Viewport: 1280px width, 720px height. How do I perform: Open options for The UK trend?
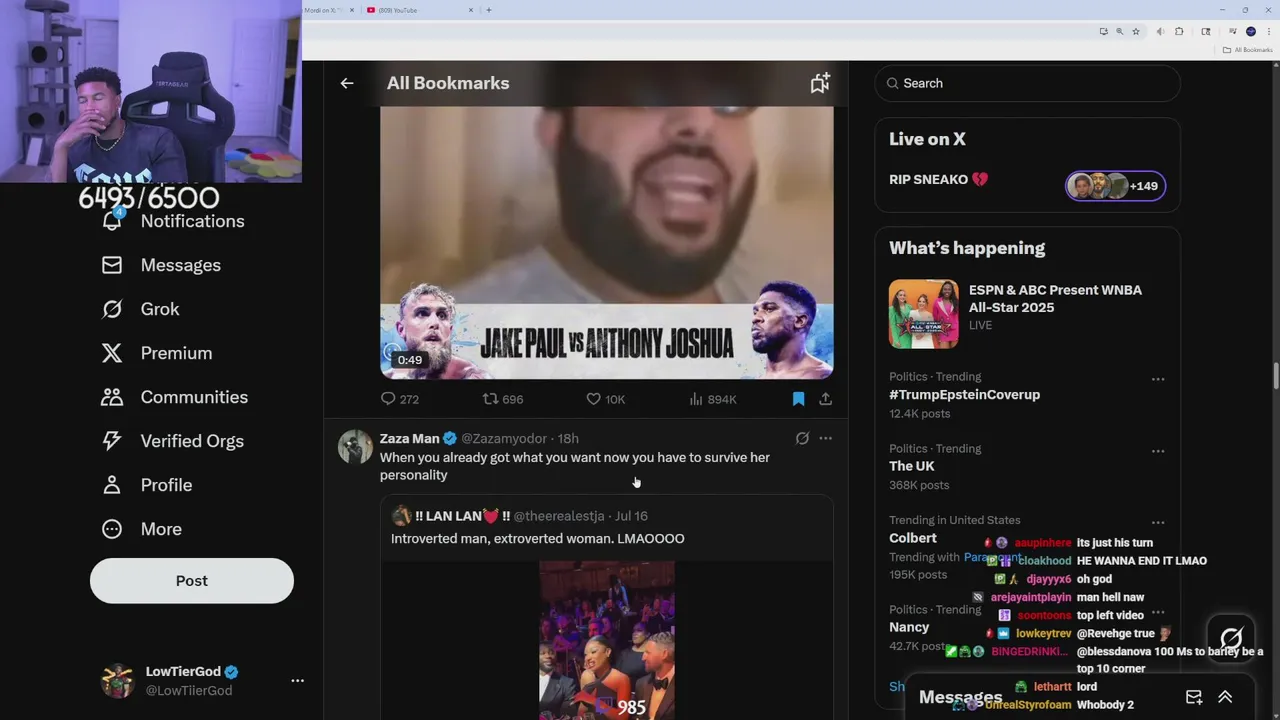click(x=1158, y=451)
